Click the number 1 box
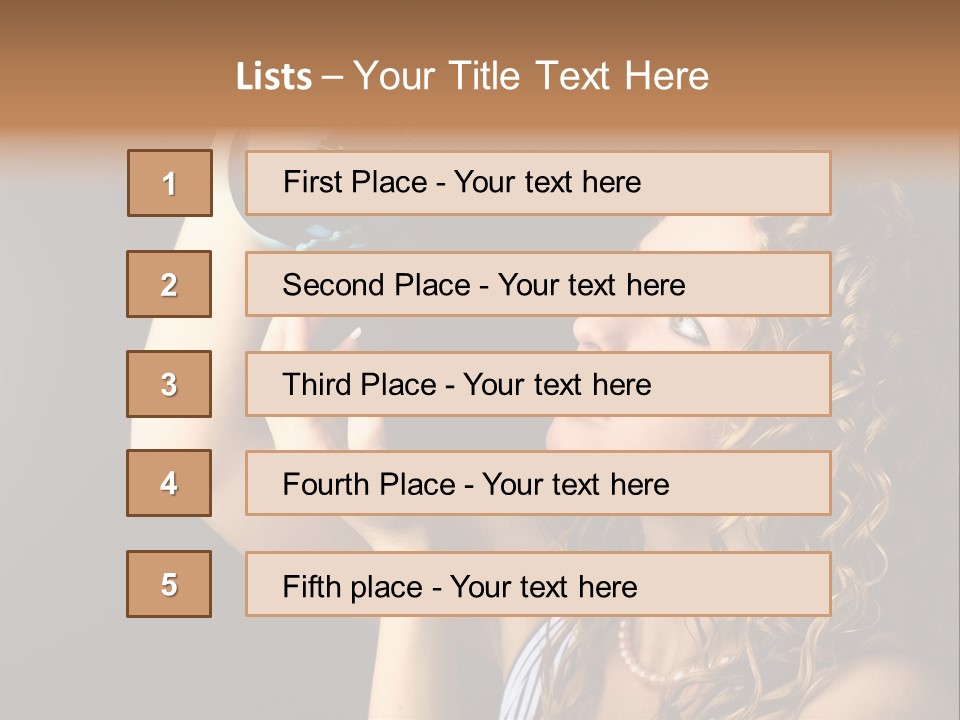Image resolution: width=960 pixels, height=720 pixels. (170, 183)
